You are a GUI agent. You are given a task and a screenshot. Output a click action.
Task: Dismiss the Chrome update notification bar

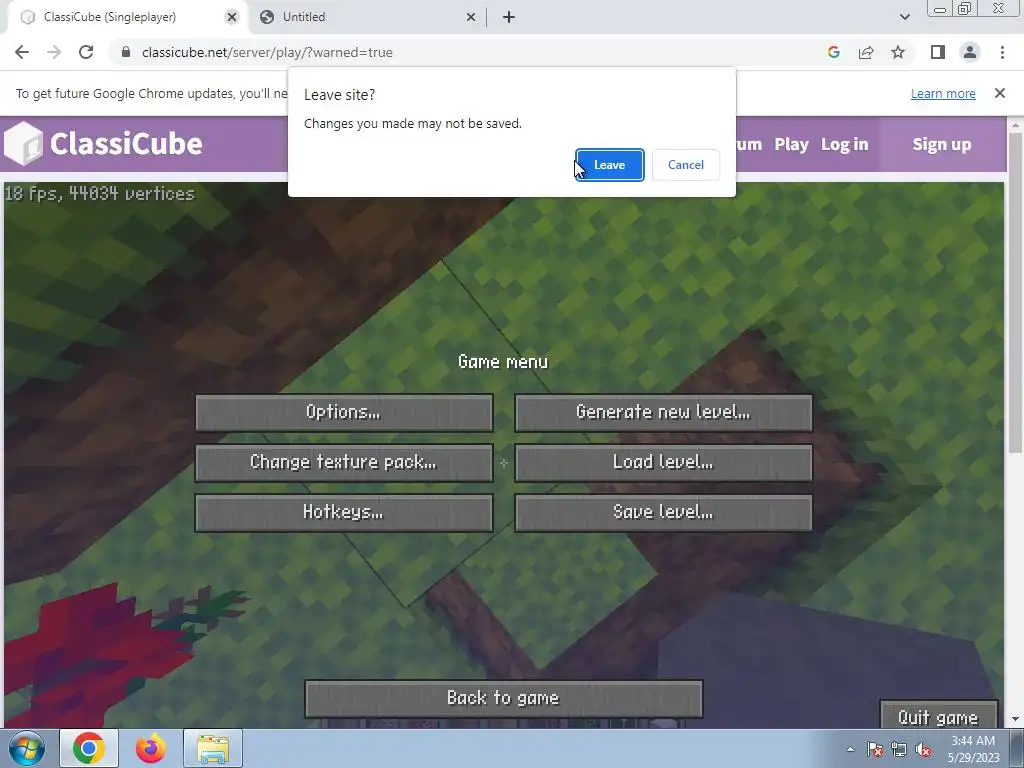pos(1000,93)
